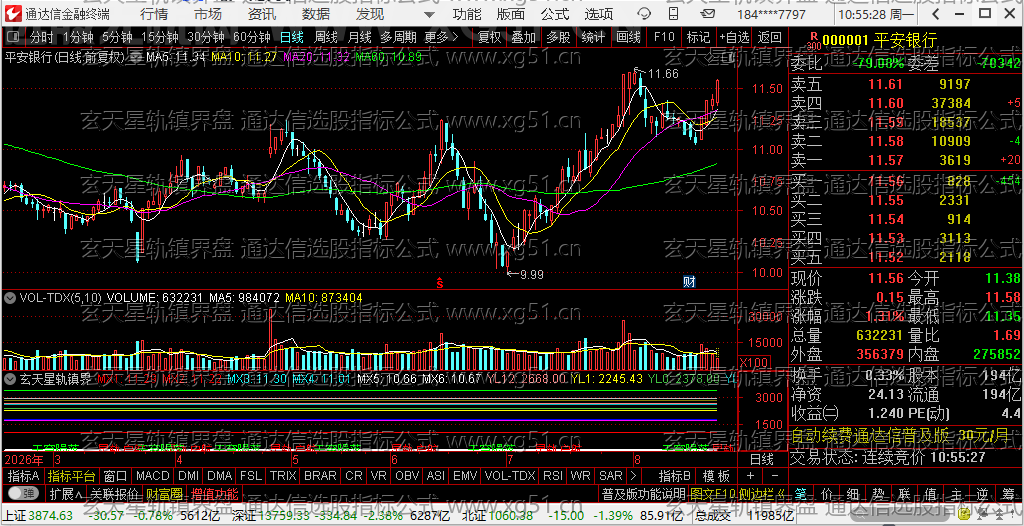
Task: Apply the RSI indicator
Action: click(553, 475)
